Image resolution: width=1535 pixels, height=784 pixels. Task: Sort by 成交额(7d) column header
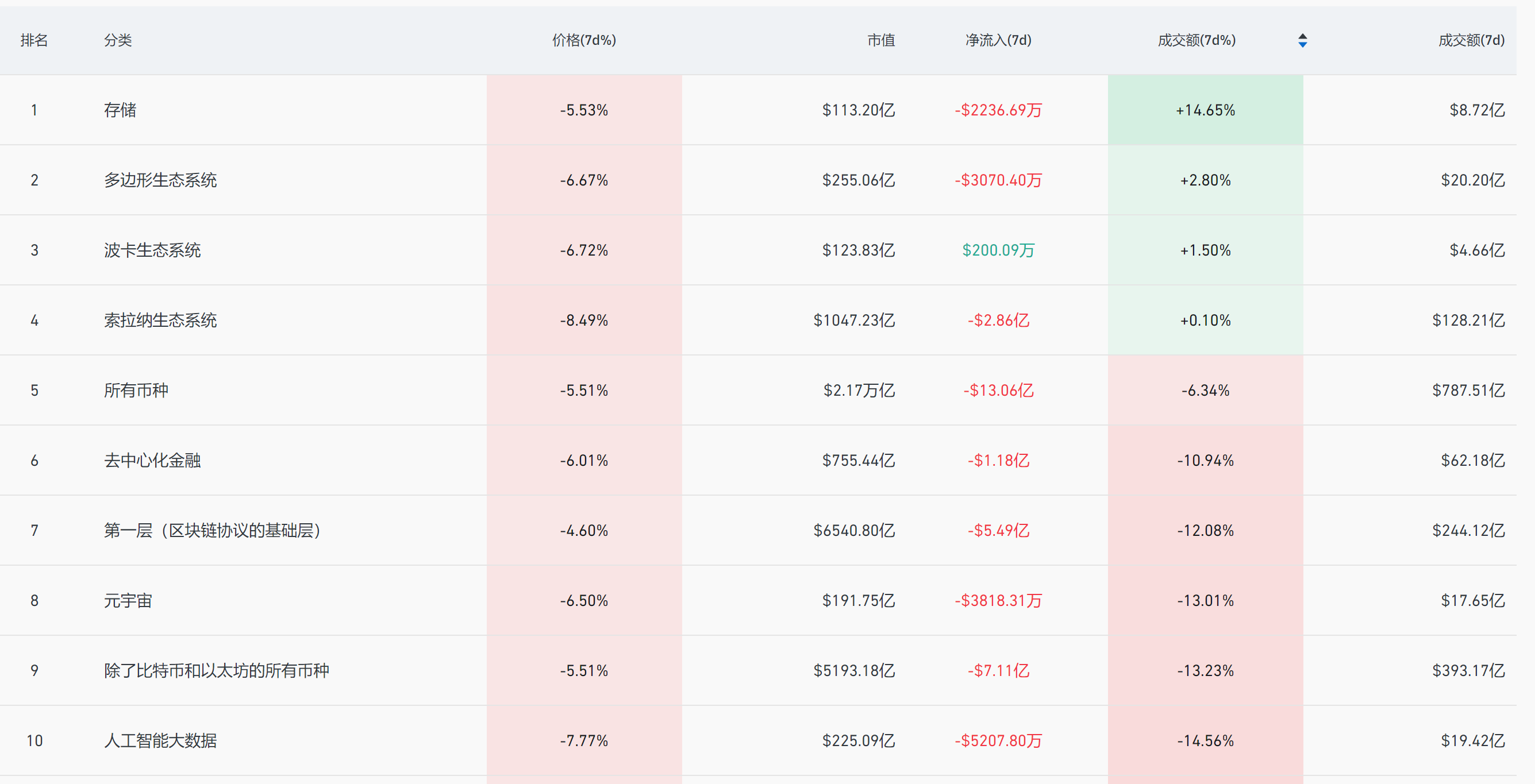1471,41
